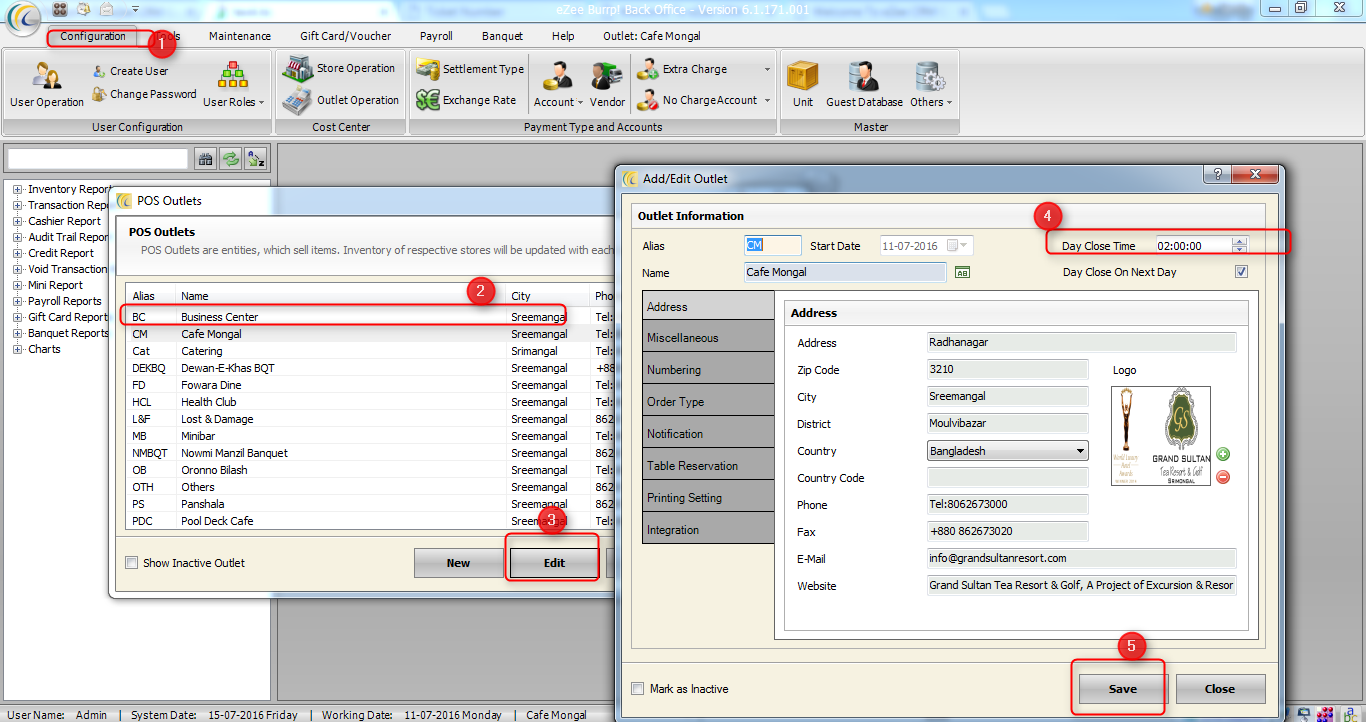Screen dimensions: 1366x722
Task: Expand the Cashier Report tree node
Action: click(17, 221)
